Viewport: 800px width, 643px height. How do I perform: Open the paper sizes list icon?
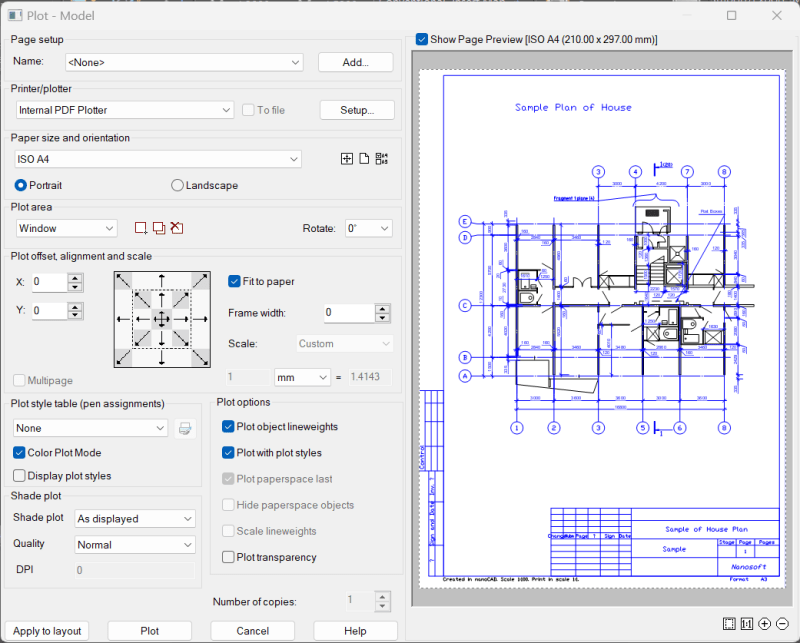380,158
